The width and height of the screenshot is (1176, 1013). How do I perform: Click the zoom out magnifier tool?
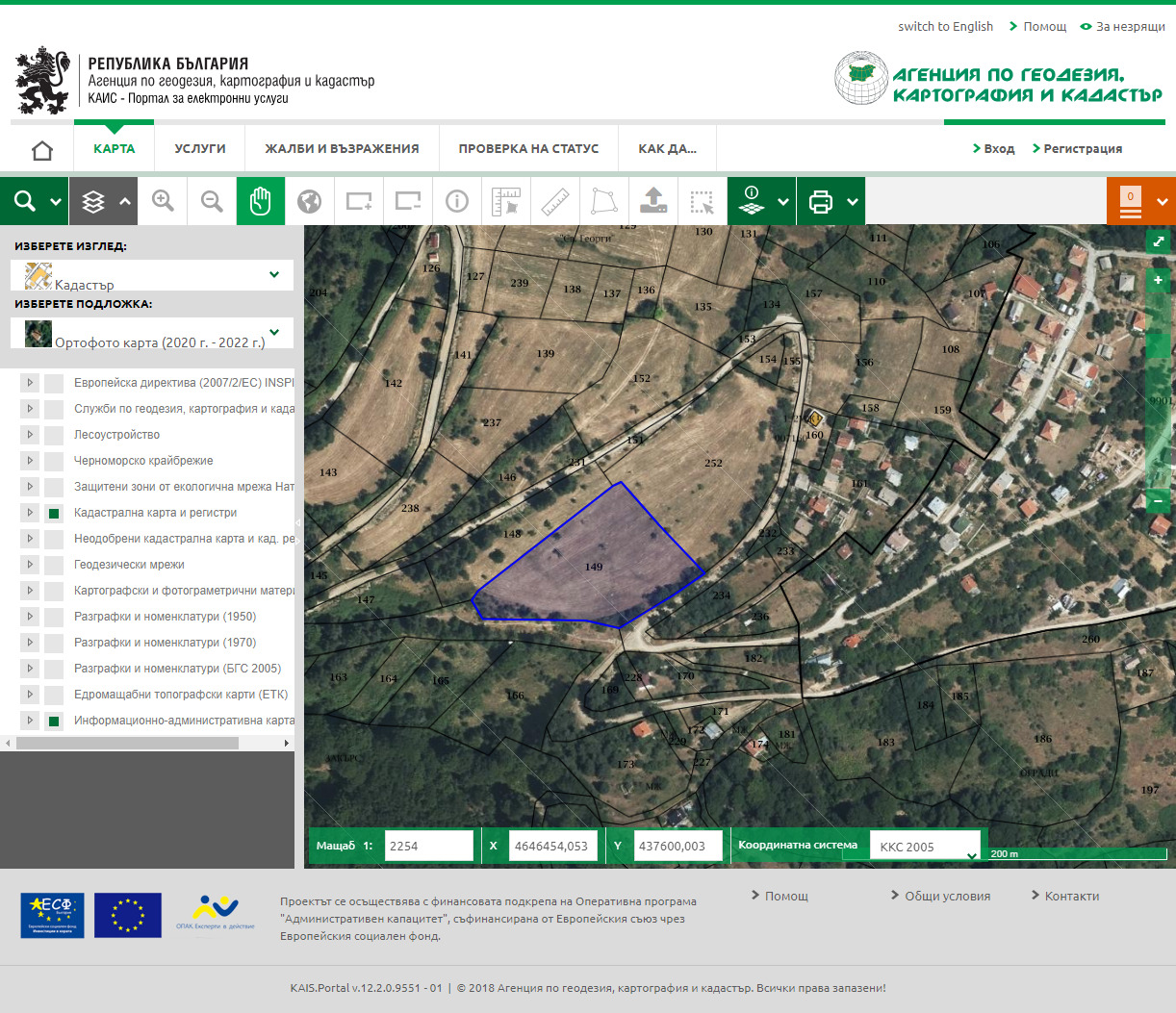(212, 201)
